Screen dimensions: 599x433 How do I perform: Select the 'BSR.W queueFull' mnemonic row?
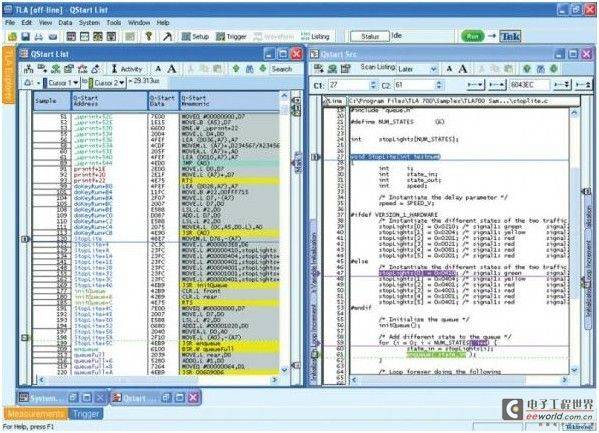[x=229, y=349]
